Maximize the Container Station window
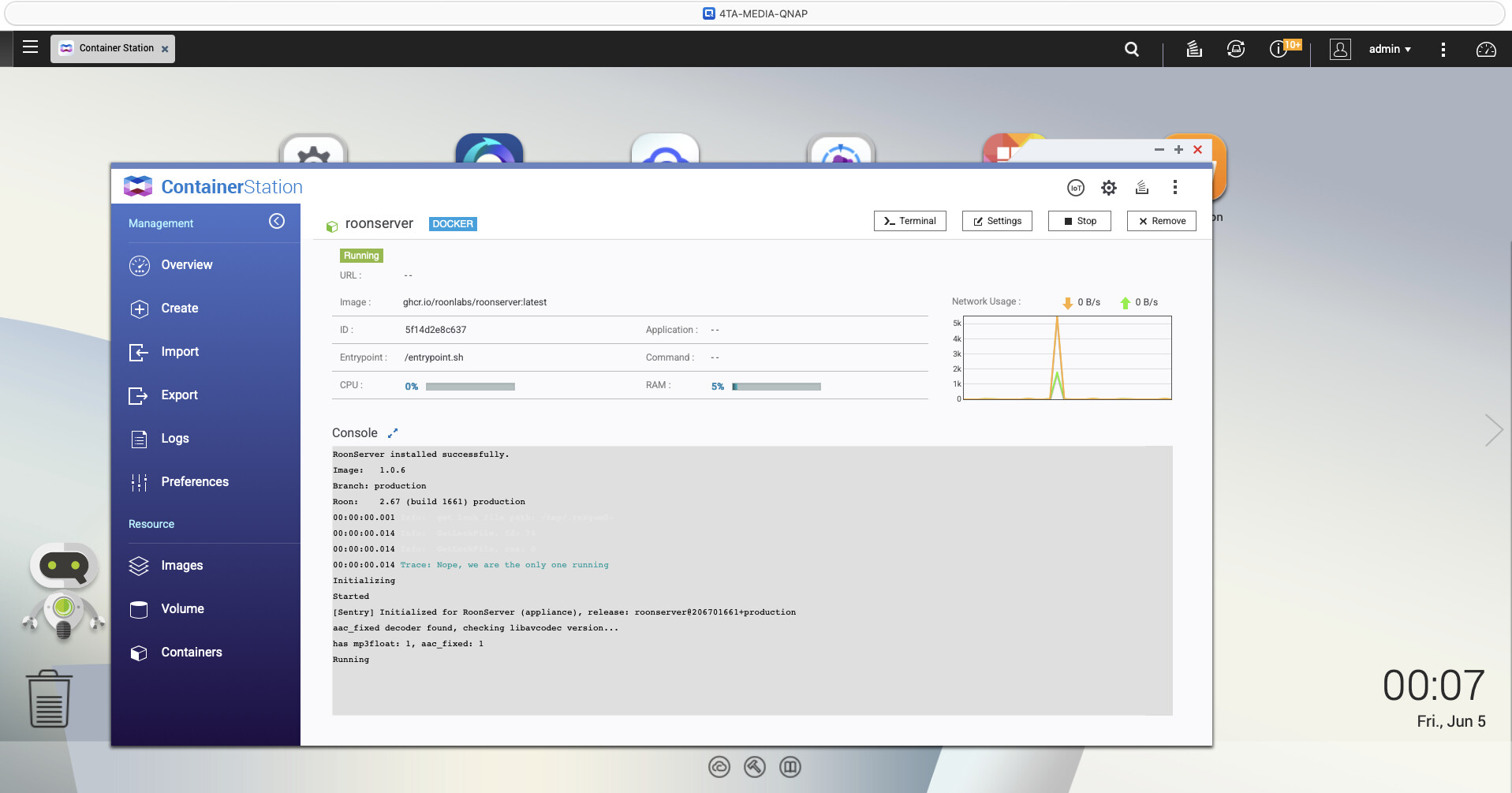 pyautogui.click(x=1178, y=149)
